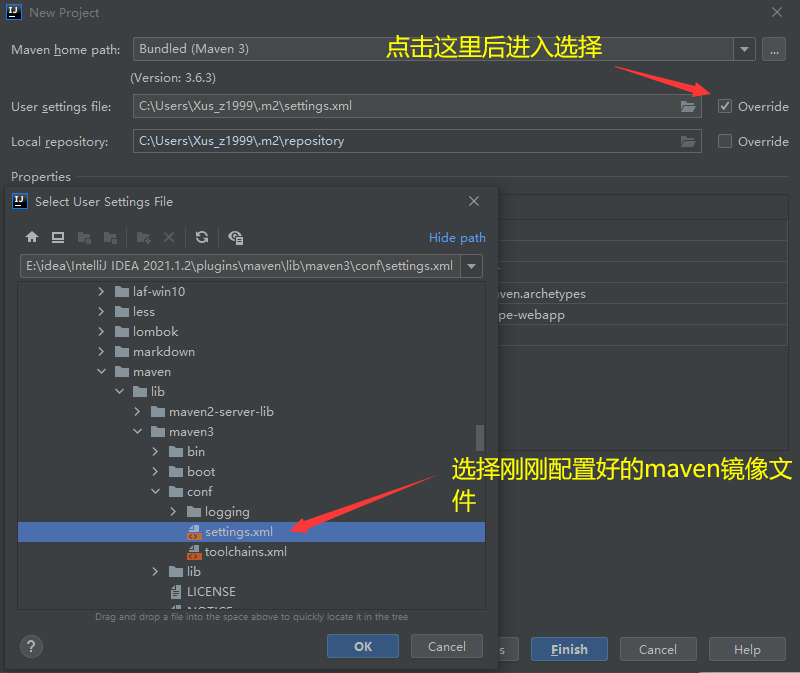Open Maven home path dropdown
Viewport: 800px width, 673px height.
pos(744,49)
